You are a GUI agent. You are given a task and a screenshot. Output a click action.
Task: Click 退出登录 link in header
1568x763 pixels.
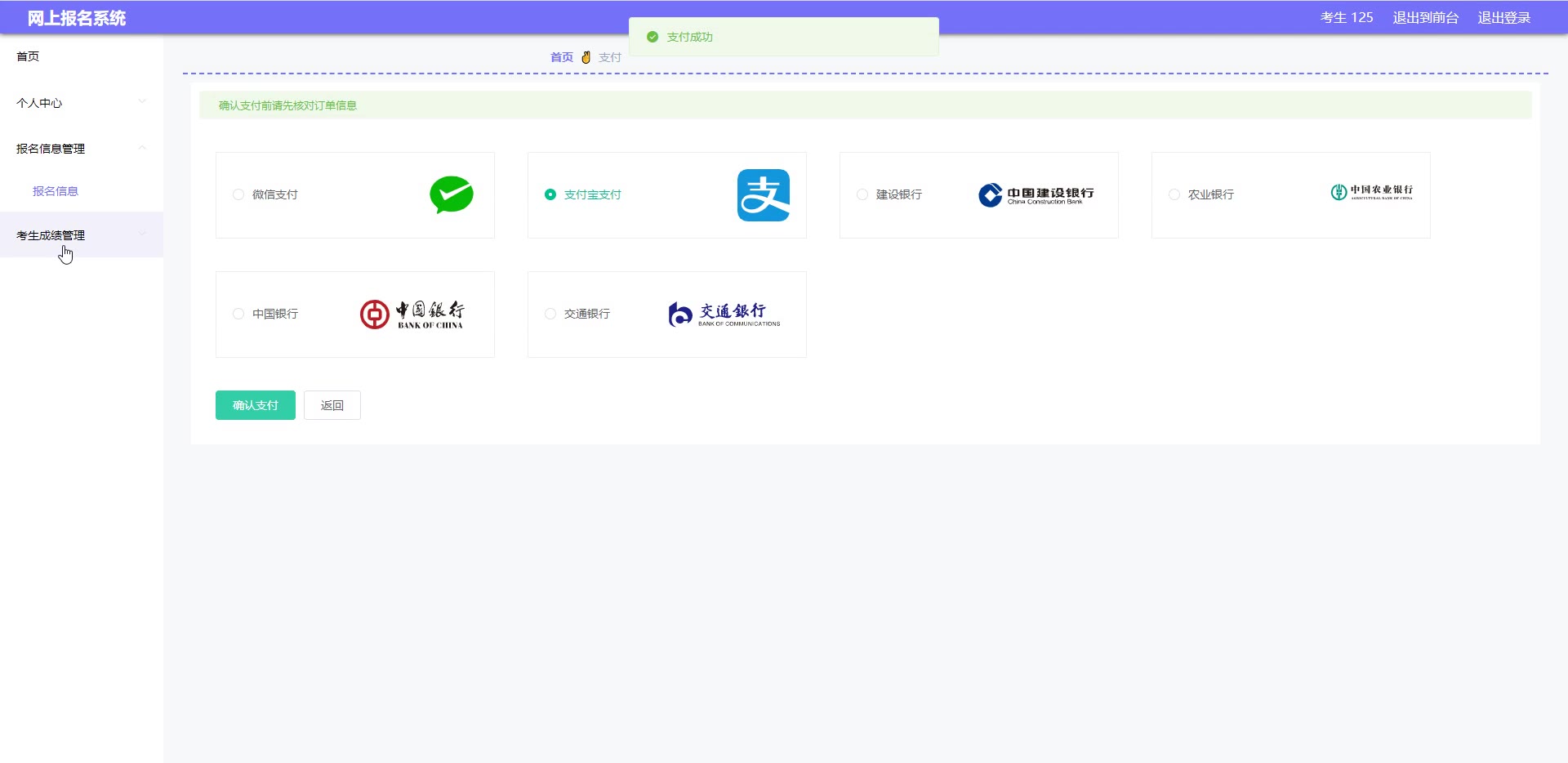[x=1504, y=17]
